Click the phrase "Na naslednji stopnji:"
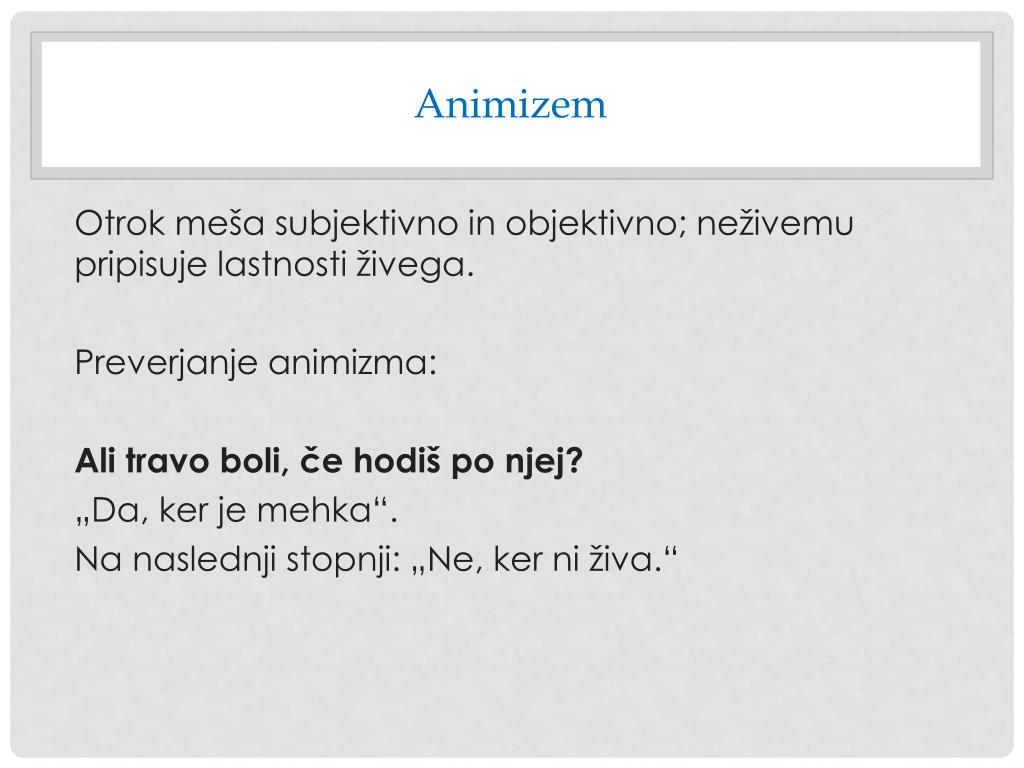The image size is (1024, 768). 238,560
